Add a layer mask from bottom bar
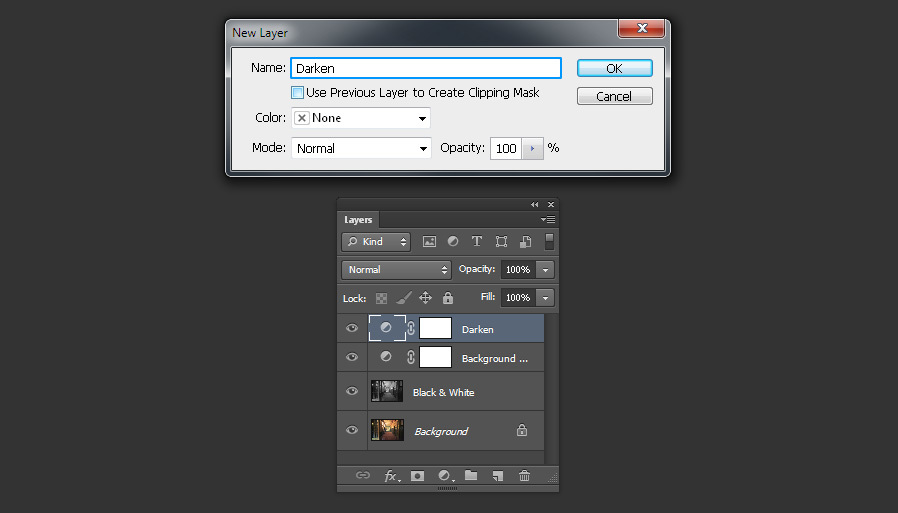Viewport: 898px width, 513px height. [418, 476]
